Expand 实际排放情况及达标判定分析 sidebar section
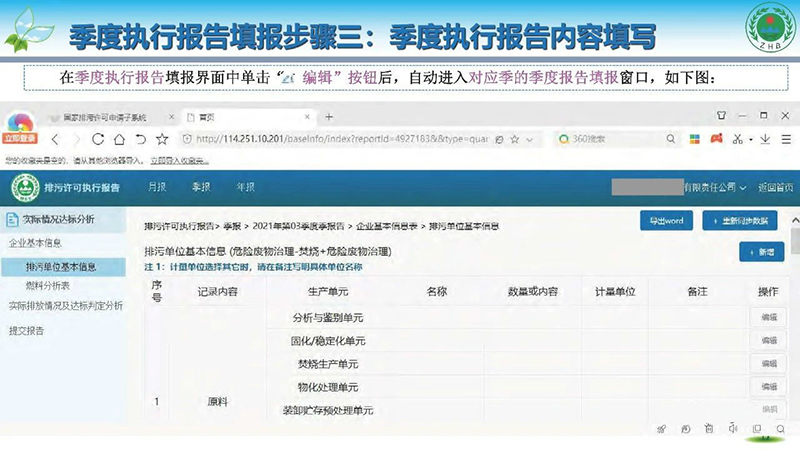 coord(65,306)
